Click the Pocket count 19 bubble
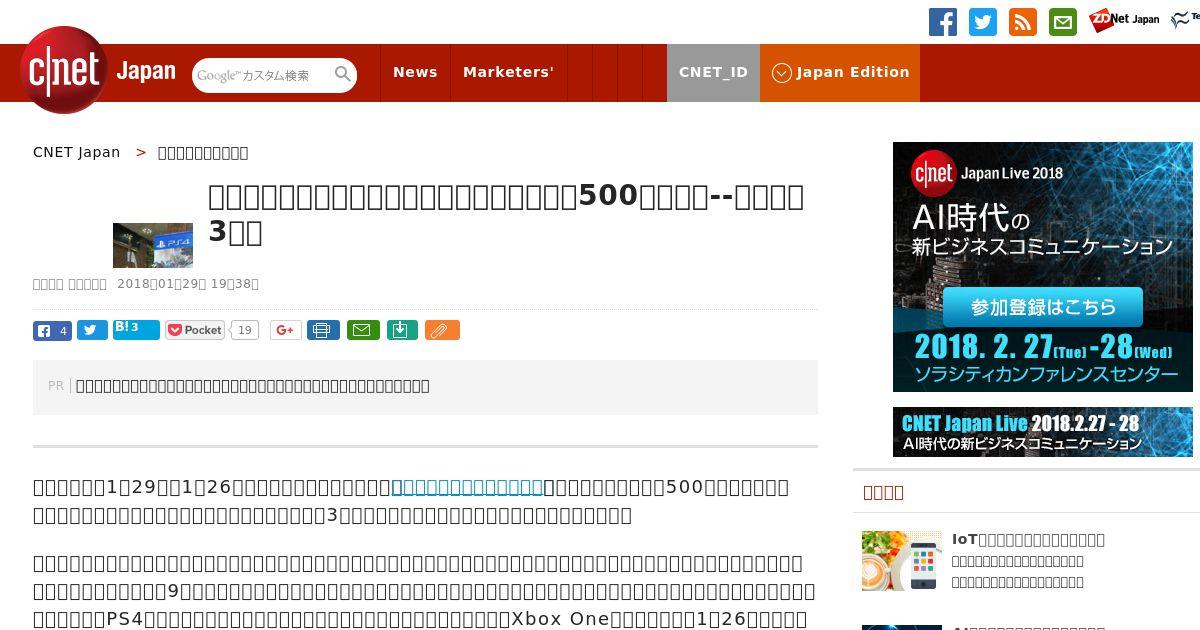 pyautogui.click(x=245, y=330)
